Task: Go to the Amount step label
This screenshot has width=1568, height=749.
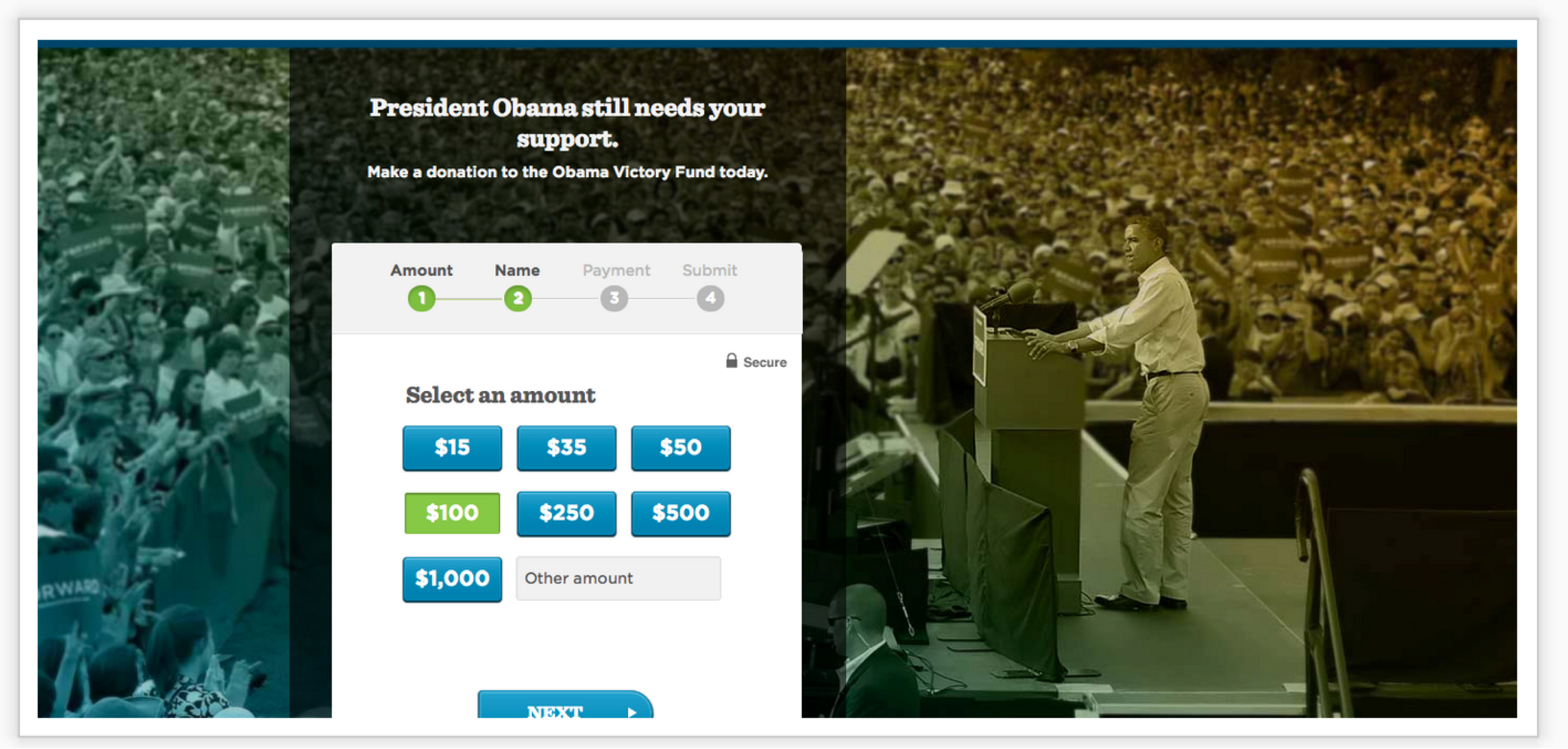Action: (x=421, y=271)
